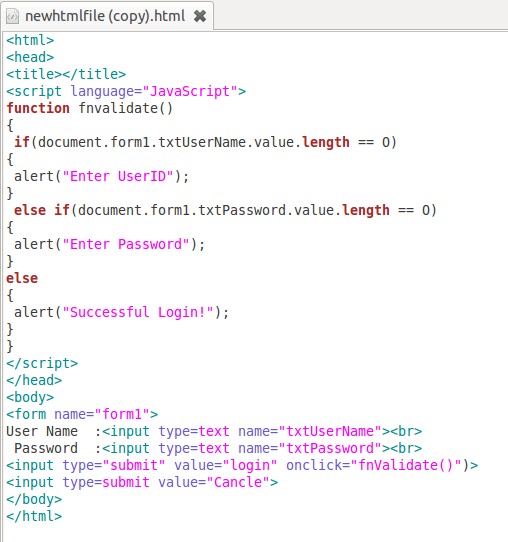508x542 pixels.
Task: Click the else if txtPassword condition line
Action: pos(225,211)
